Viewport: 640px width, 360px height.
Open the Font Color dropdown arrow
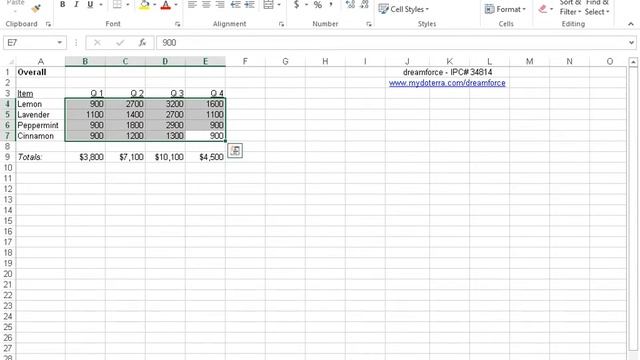[176, 4]
